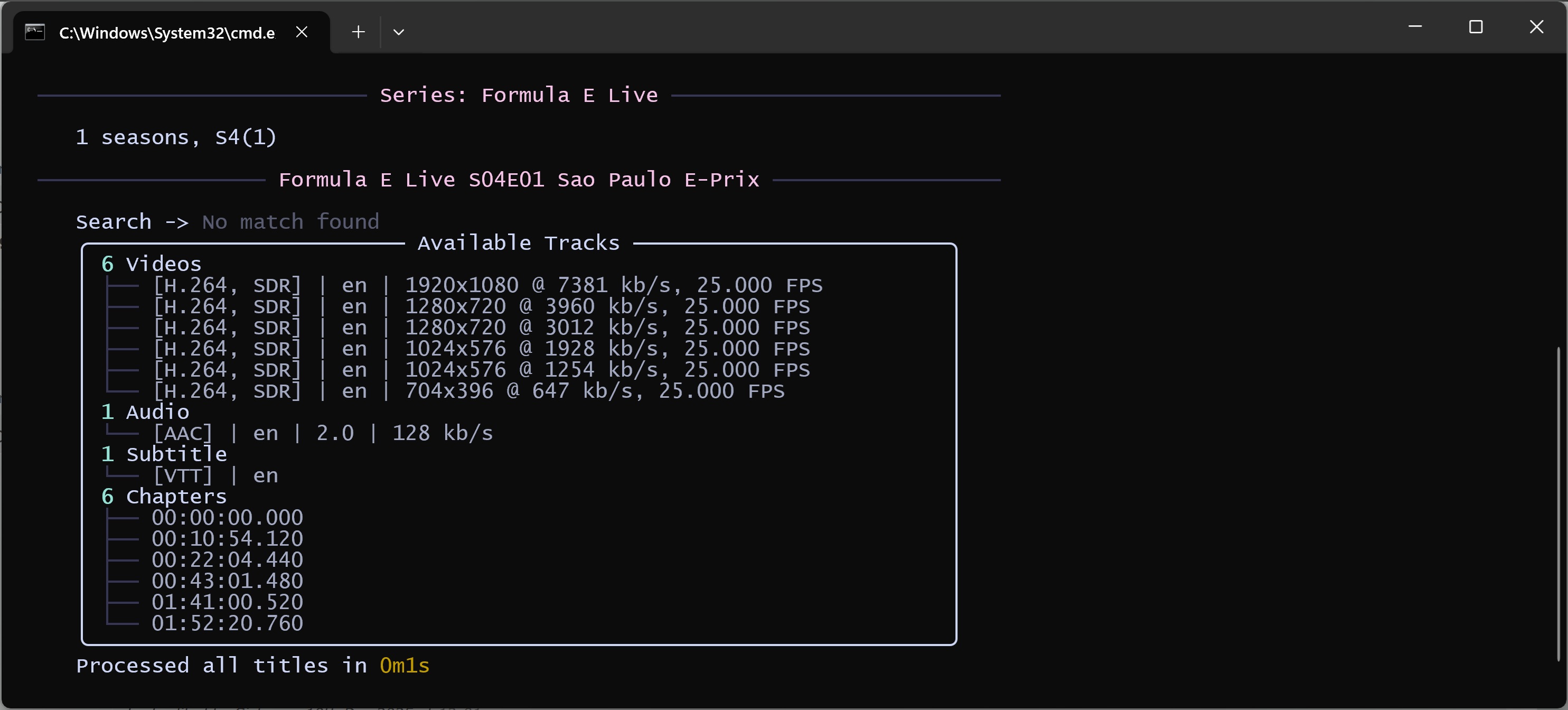Open the new tab profile dropdown
The image size is (1568, 710).
coord(399,32)
